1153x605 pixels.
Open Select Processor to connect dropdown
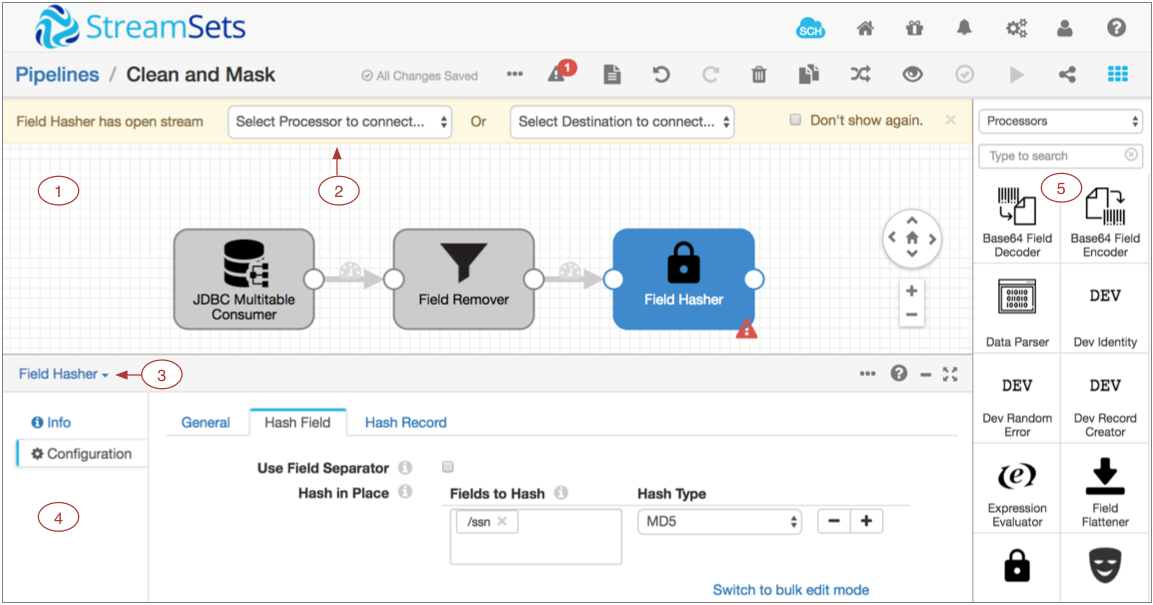(x=340, y=122)
